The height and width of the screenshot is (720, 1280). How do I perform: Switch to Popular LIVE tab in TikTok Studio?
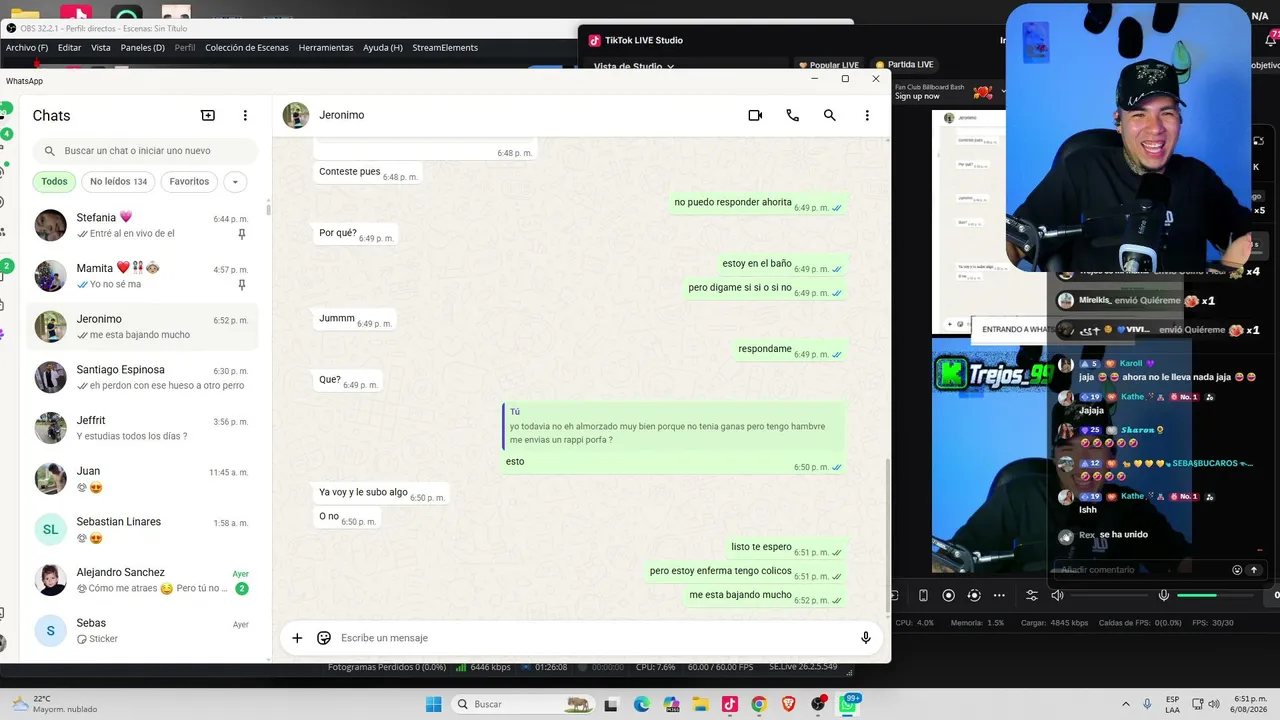pyautogui.click(x=828, y=65)
